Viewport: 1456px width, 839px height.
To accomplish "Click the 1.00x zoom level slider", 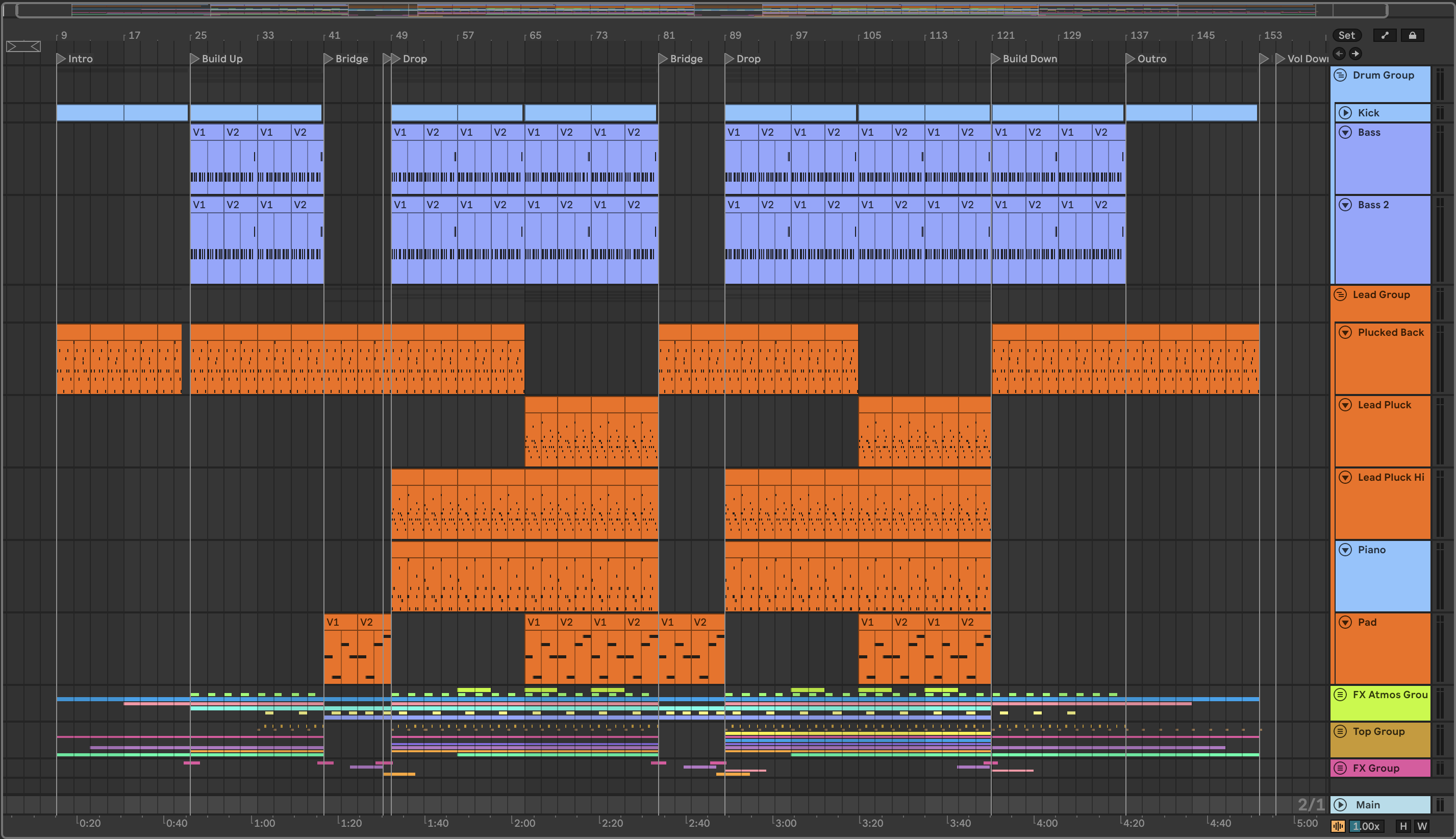I will pos(1366,826).
